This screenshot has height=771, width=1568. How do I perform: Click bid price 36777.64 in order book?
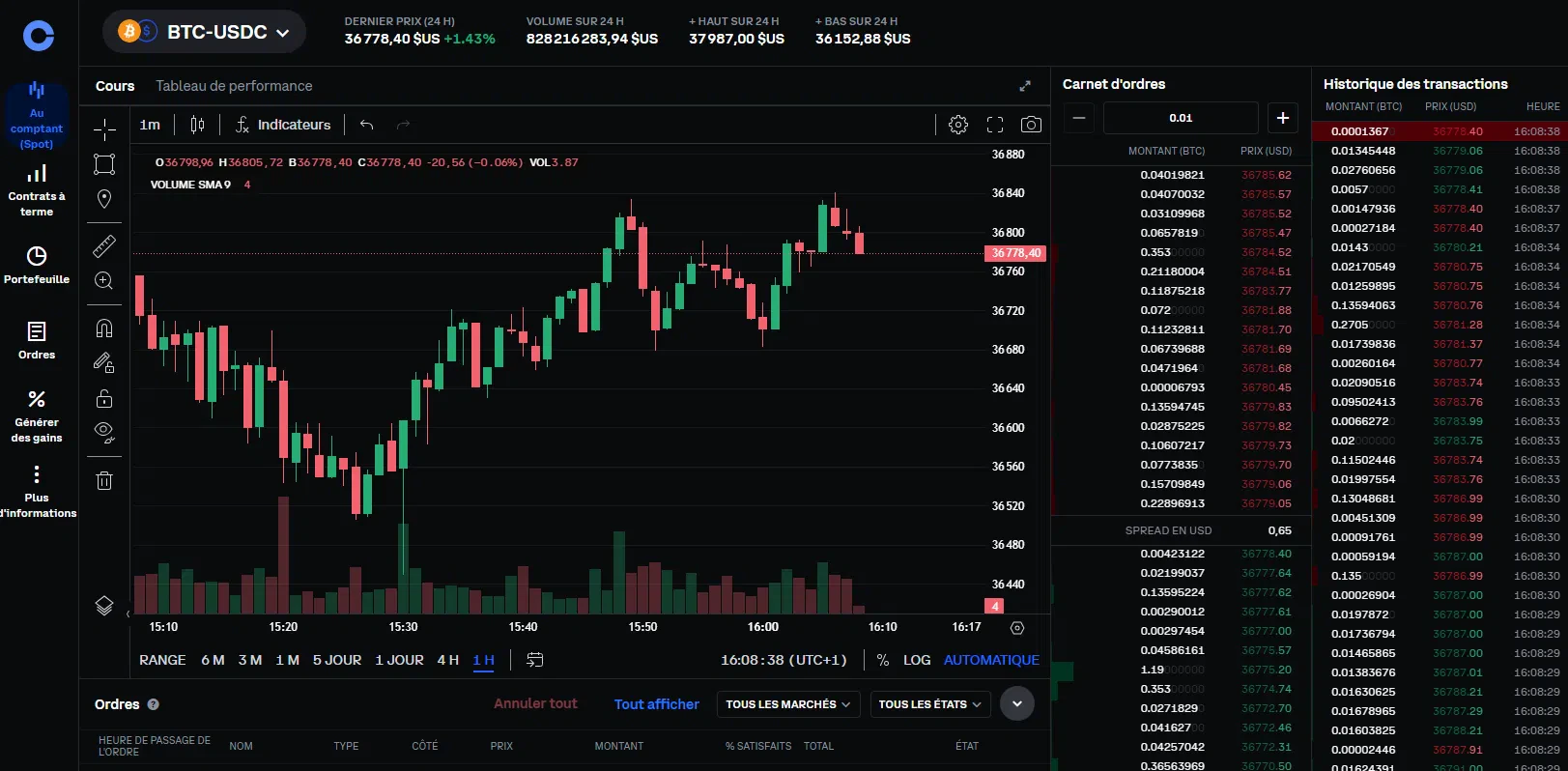pos(1266,573)
